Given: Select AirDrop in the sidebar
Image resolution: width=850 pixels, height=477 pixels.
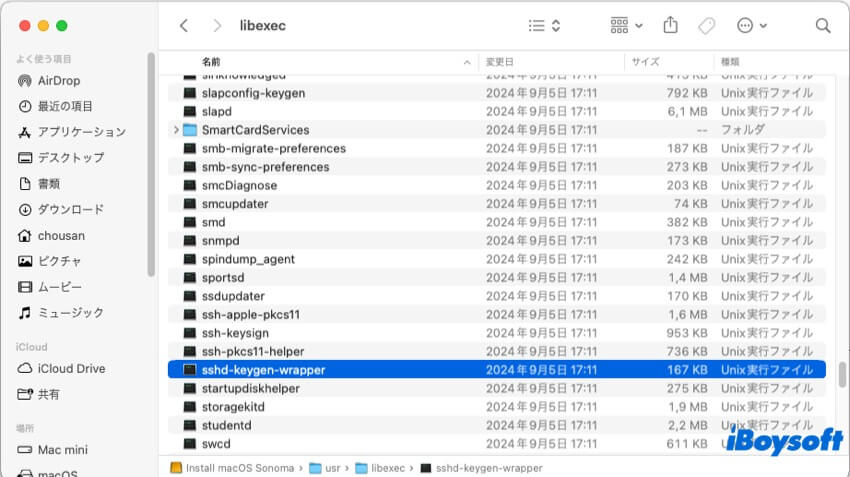Looking at the screenshot, I should (59, 80).
